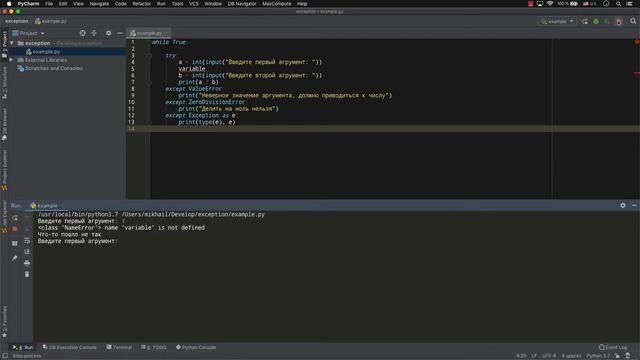Select Scratches and Consoles
This screenshot has width=640, height=360.
click(53, 69)
